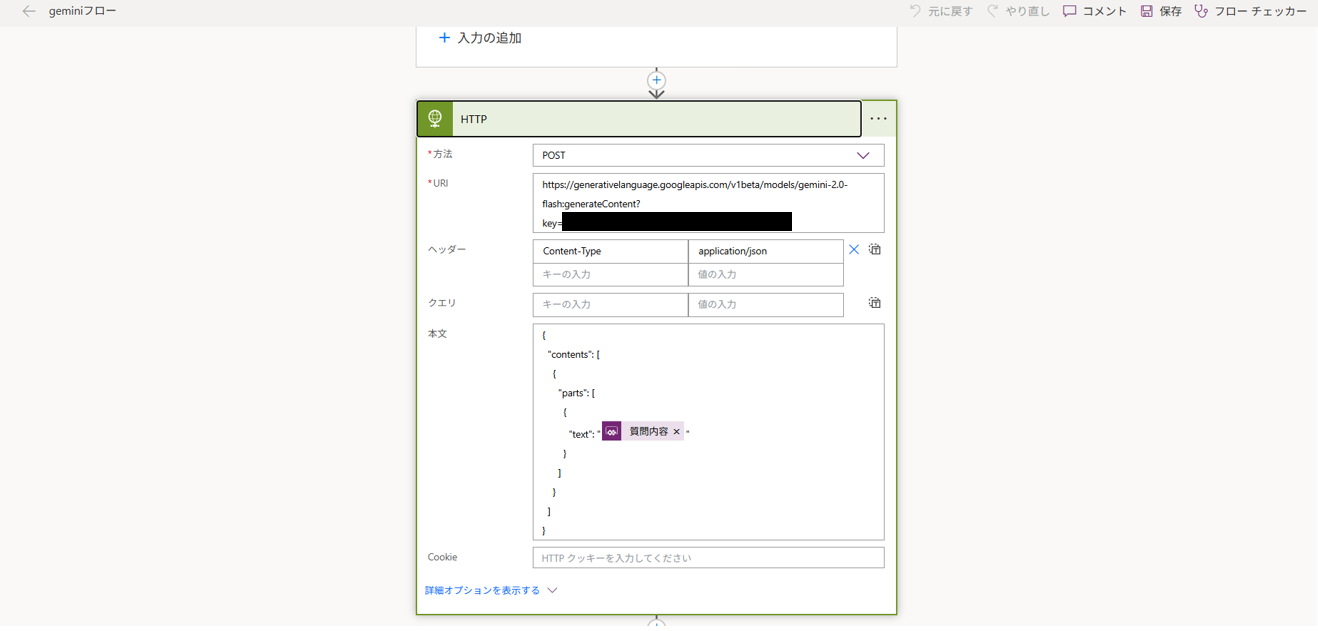Click the "parts": [ line in body
This screenshot has width=1318, height=631.
tap(576, 393)
